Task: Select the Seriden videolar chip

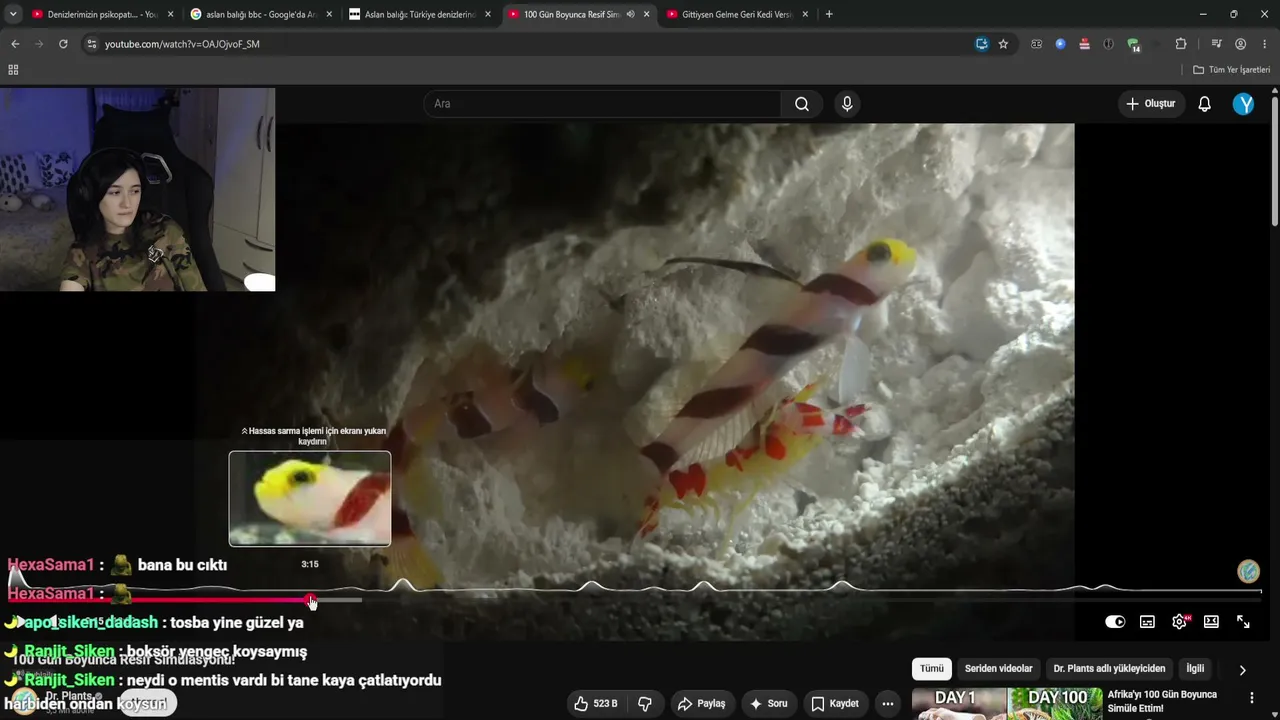Action: click(999, 669)
